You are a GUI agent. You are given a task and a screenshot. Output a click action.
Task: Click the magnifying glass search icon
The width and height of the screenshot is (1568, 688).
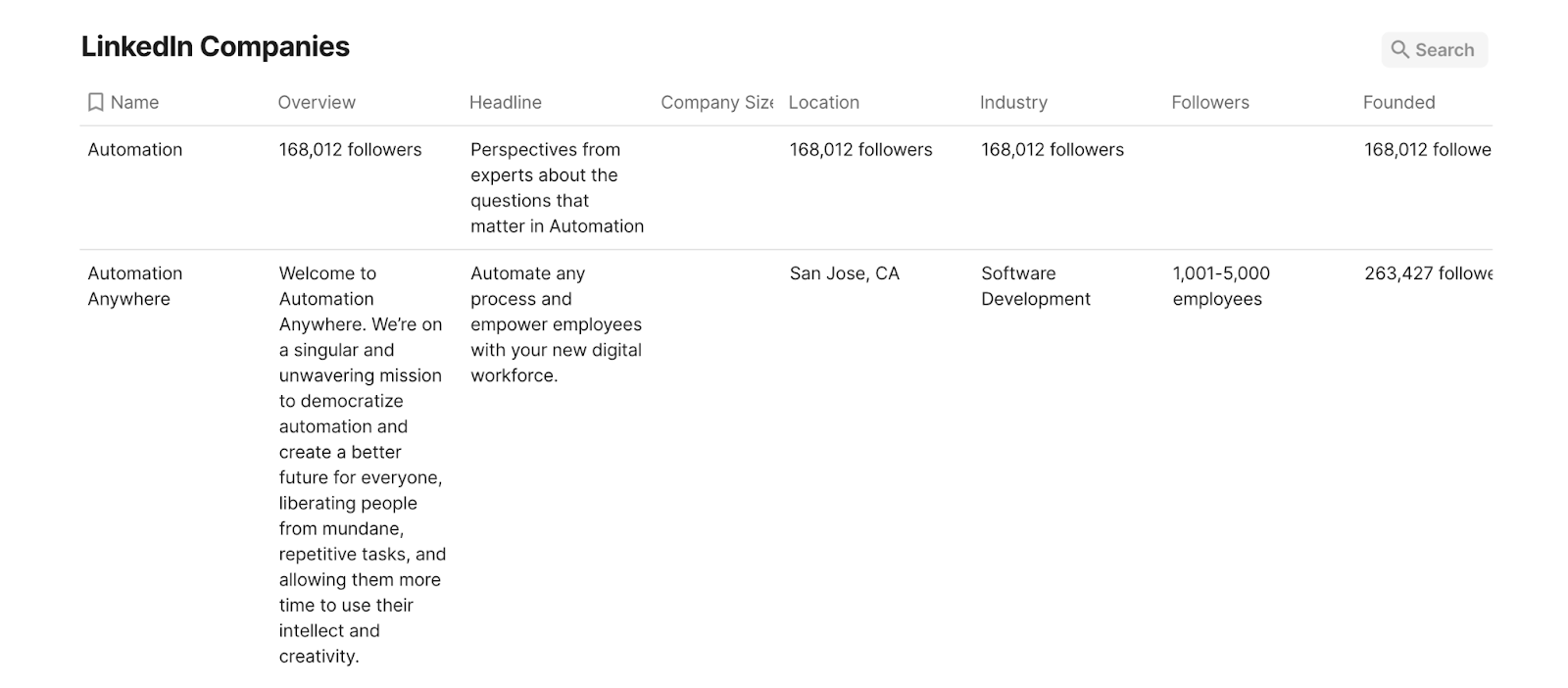pos(1399,50)
